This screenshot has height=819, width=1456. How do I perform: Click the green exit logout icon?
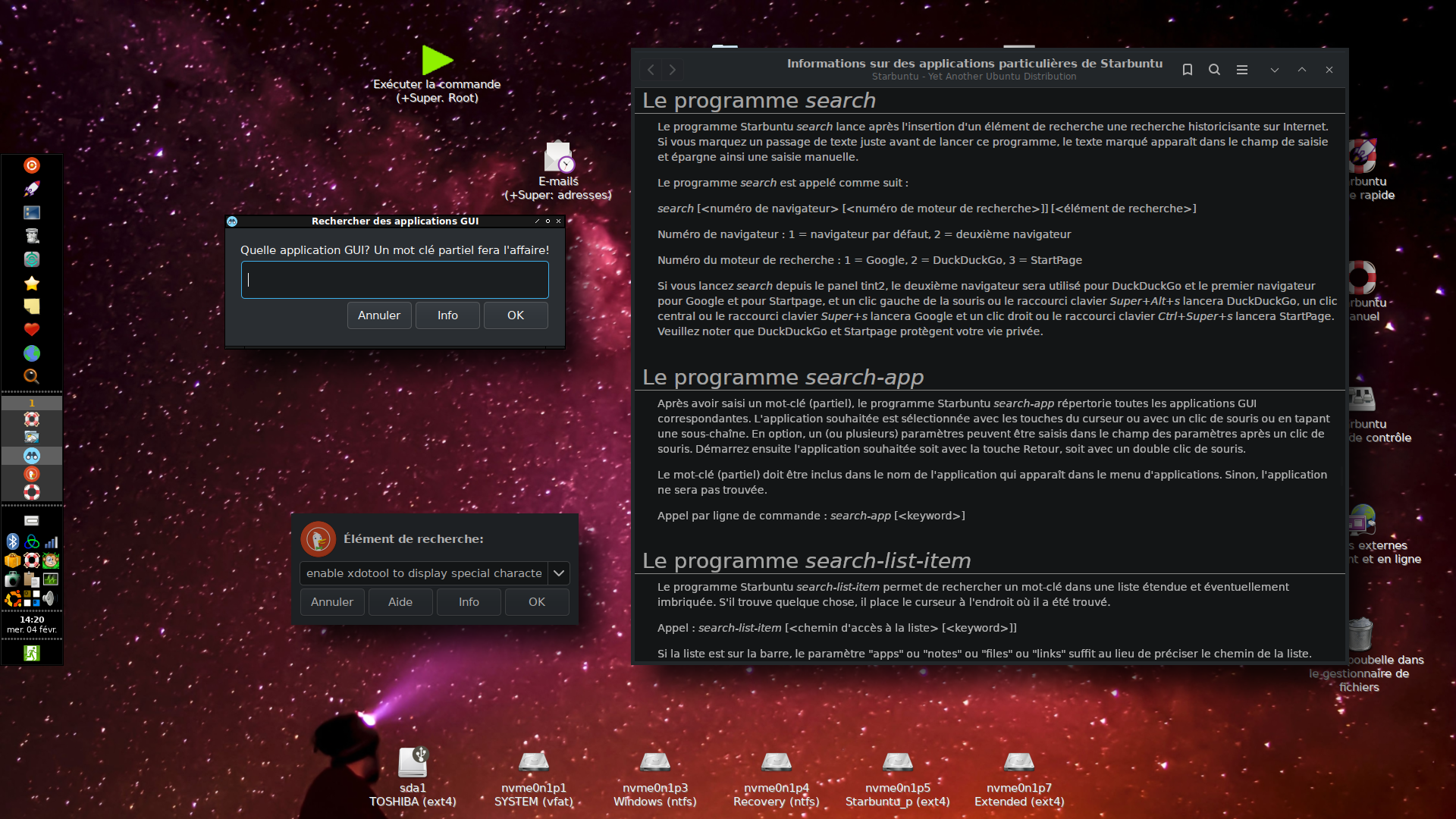[32, 653]
